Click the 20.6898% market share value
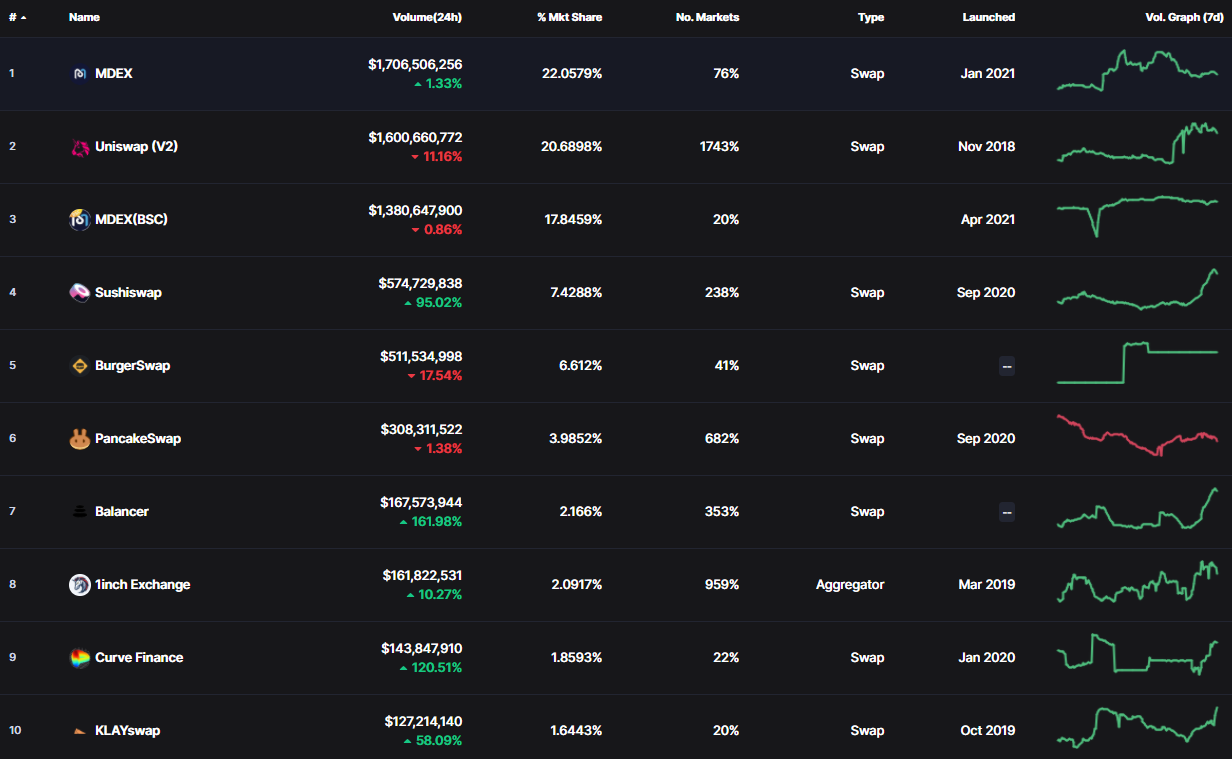 pos(572,147)
